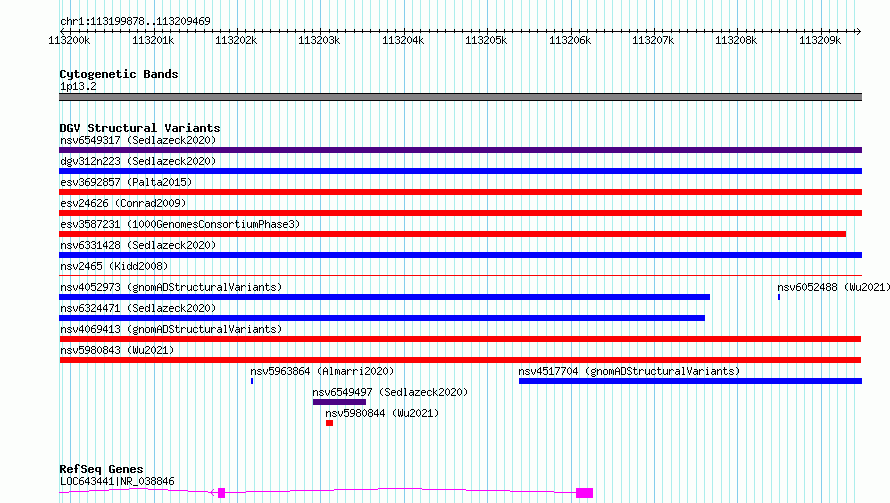Viewport: 890px width, 503px height.
Task: Click the 113209k ruler label
Action: [x=820, y=40]
